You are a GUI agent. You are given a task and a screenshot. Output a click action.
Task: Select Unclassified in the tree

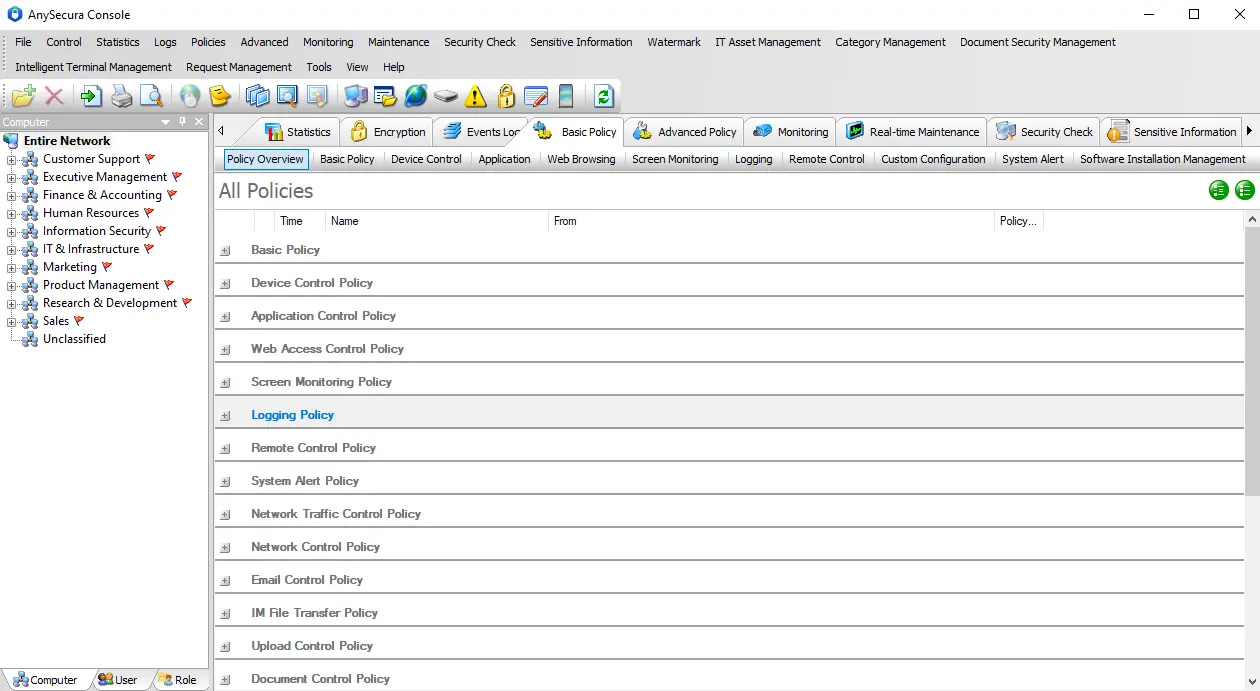click(74, 339)
